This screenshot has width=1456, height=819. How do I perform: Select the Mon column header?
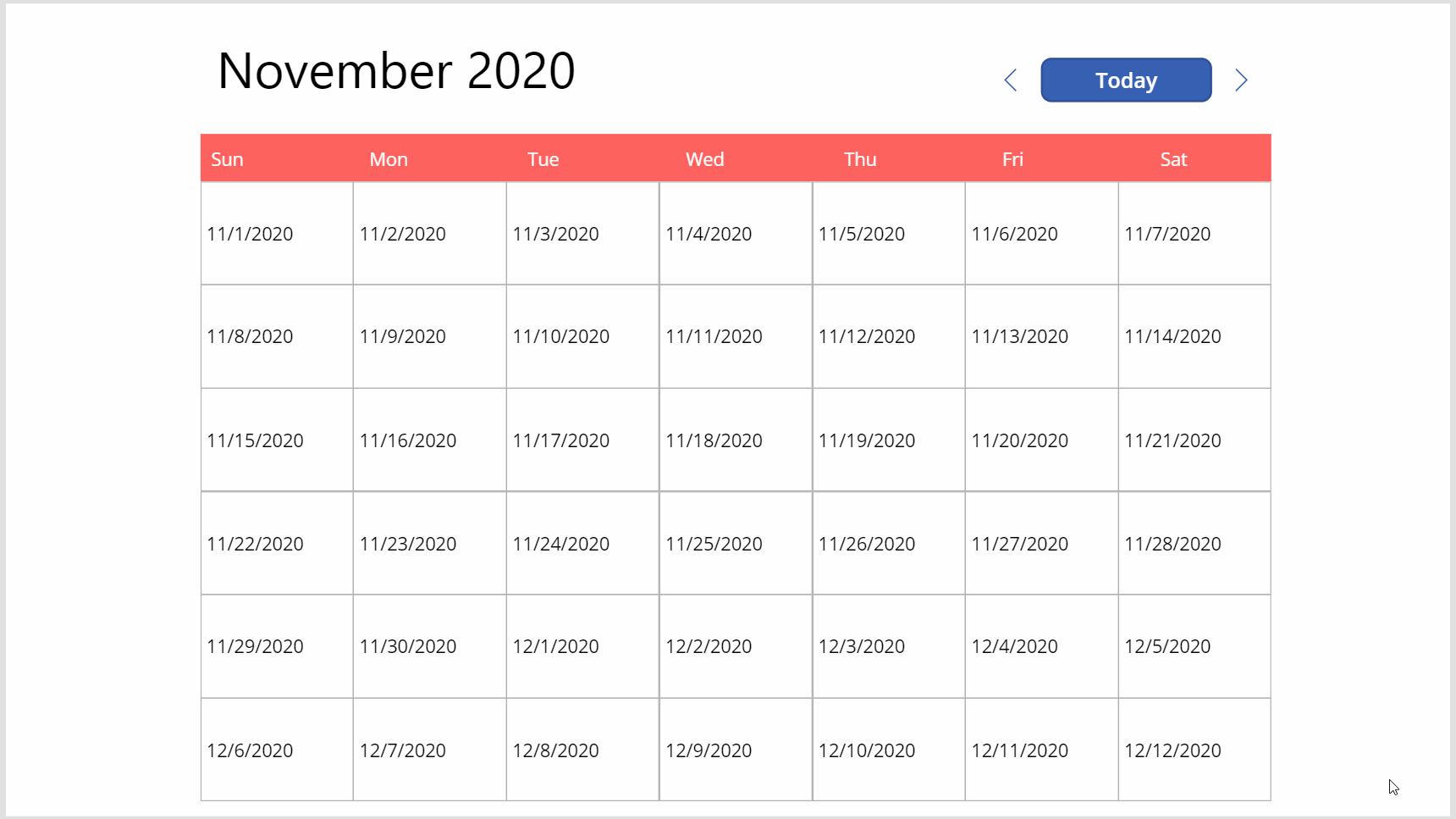tap(388, 158)
